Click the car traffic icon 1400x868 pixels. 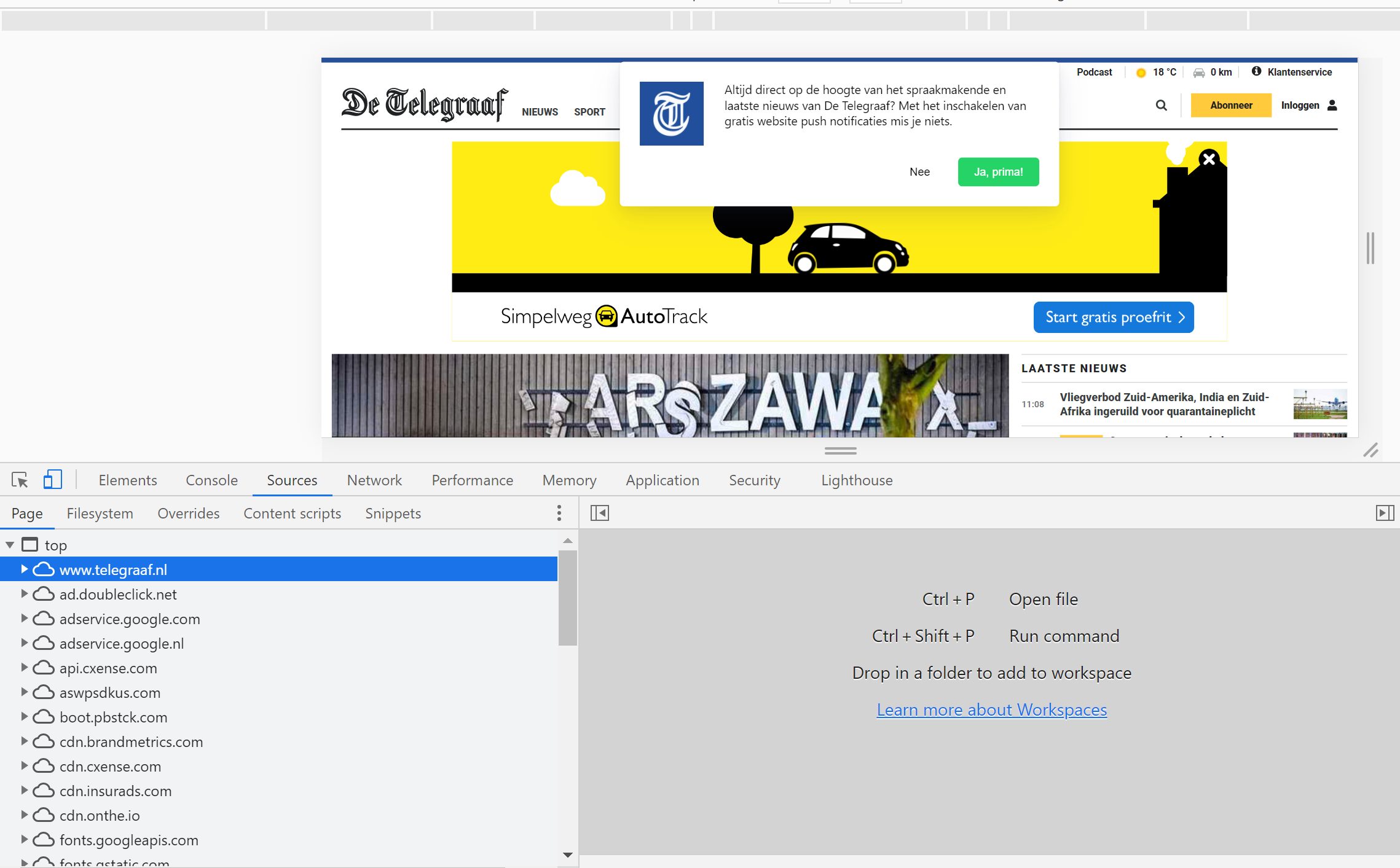point(1198,72)
